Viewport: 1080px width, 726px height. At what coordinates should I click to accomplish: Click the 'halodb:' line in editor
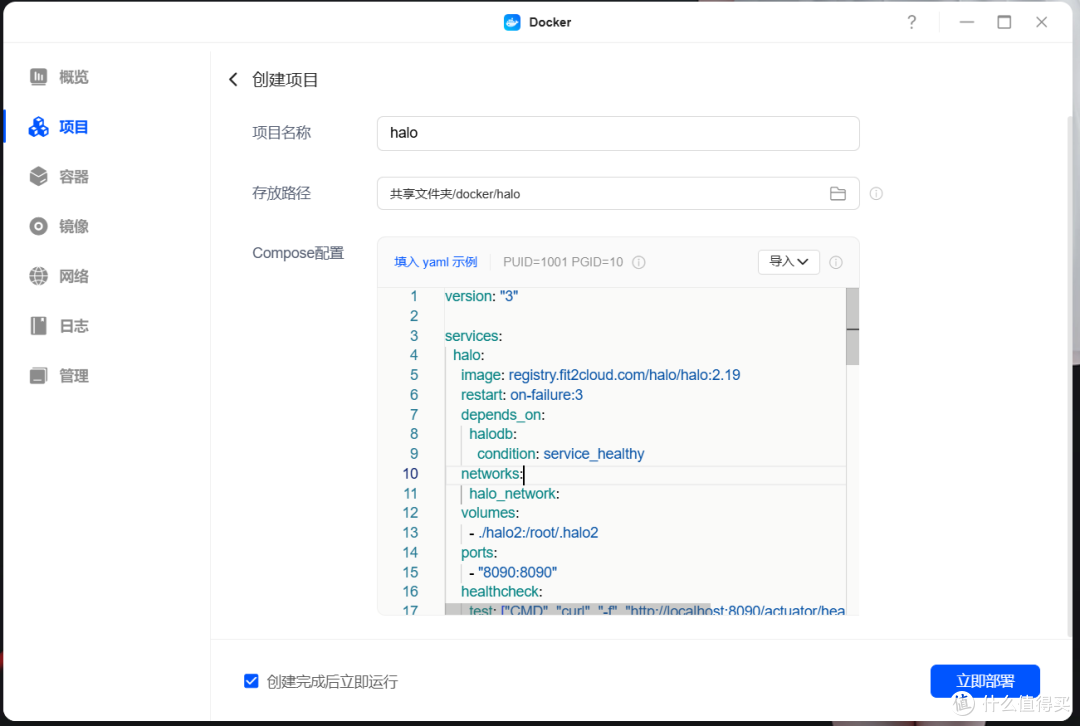pyautogui.click(x=492, y=434)
